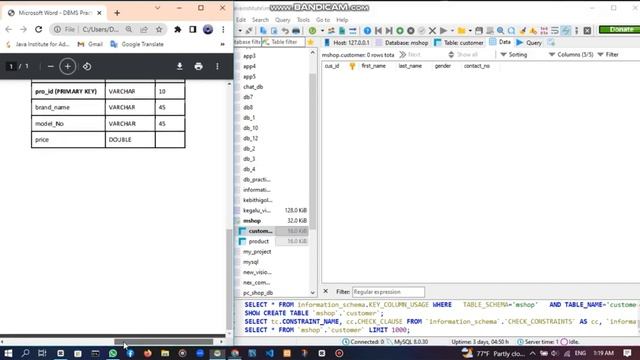
Task: Zoom in on the PDF
Action: click(x=68, y=66)
